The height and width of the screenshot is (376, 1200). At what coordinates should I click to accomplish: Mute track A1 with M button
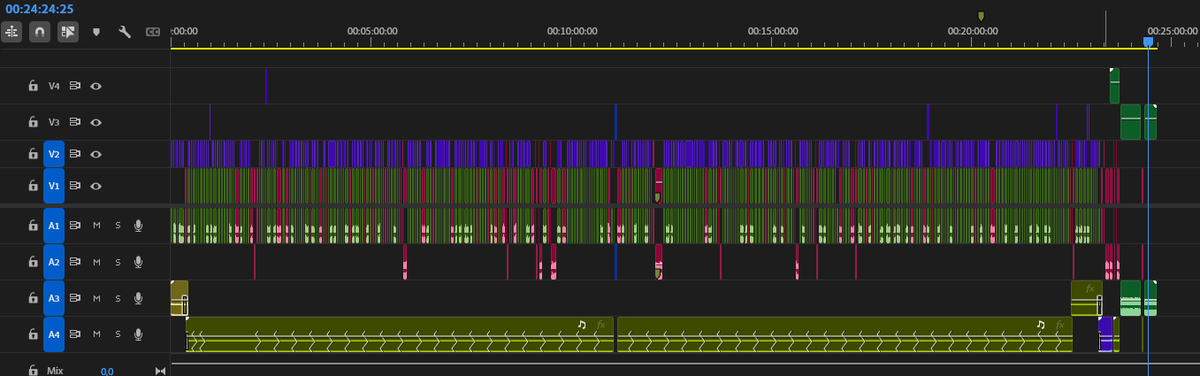click(x=97, y=226)
